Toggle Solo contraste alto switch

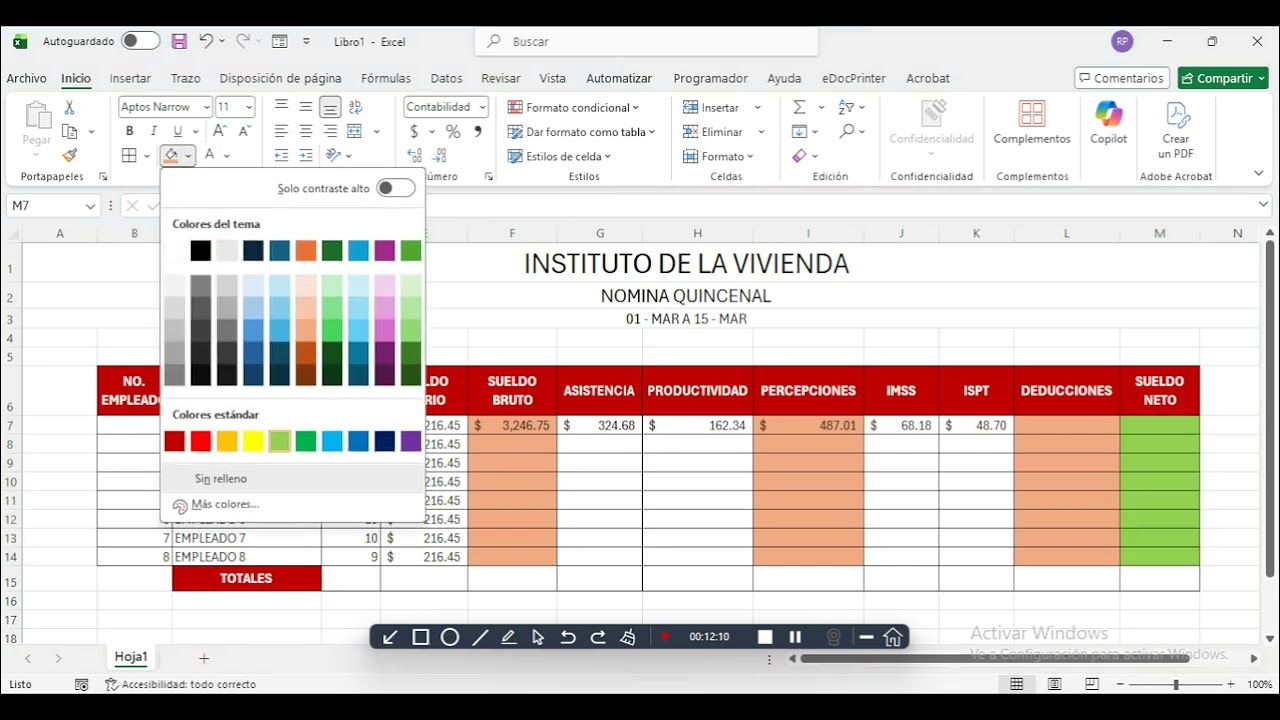click(396, 188)
